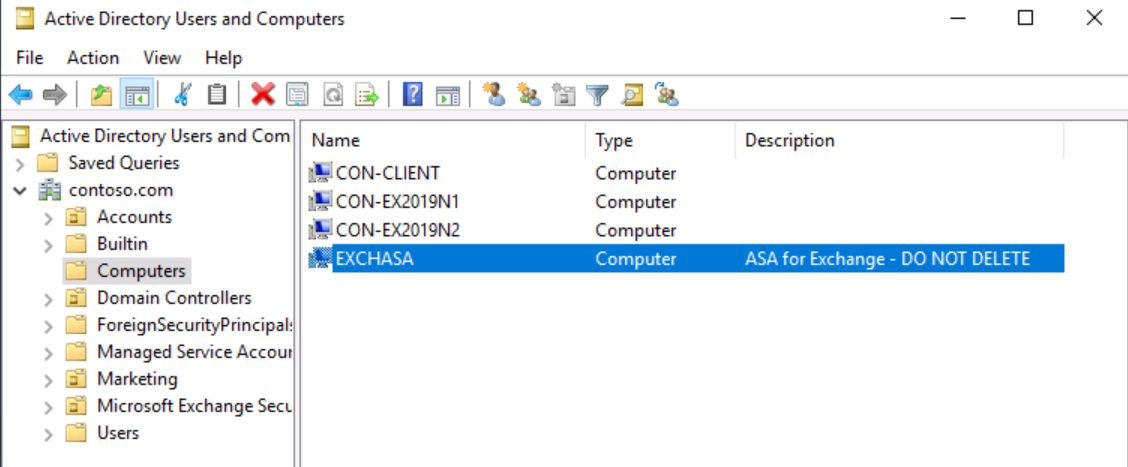The image size is (1128, 467).
Task: Click the CON-EX2019N1 computer icon
Action: click(320, 201)
